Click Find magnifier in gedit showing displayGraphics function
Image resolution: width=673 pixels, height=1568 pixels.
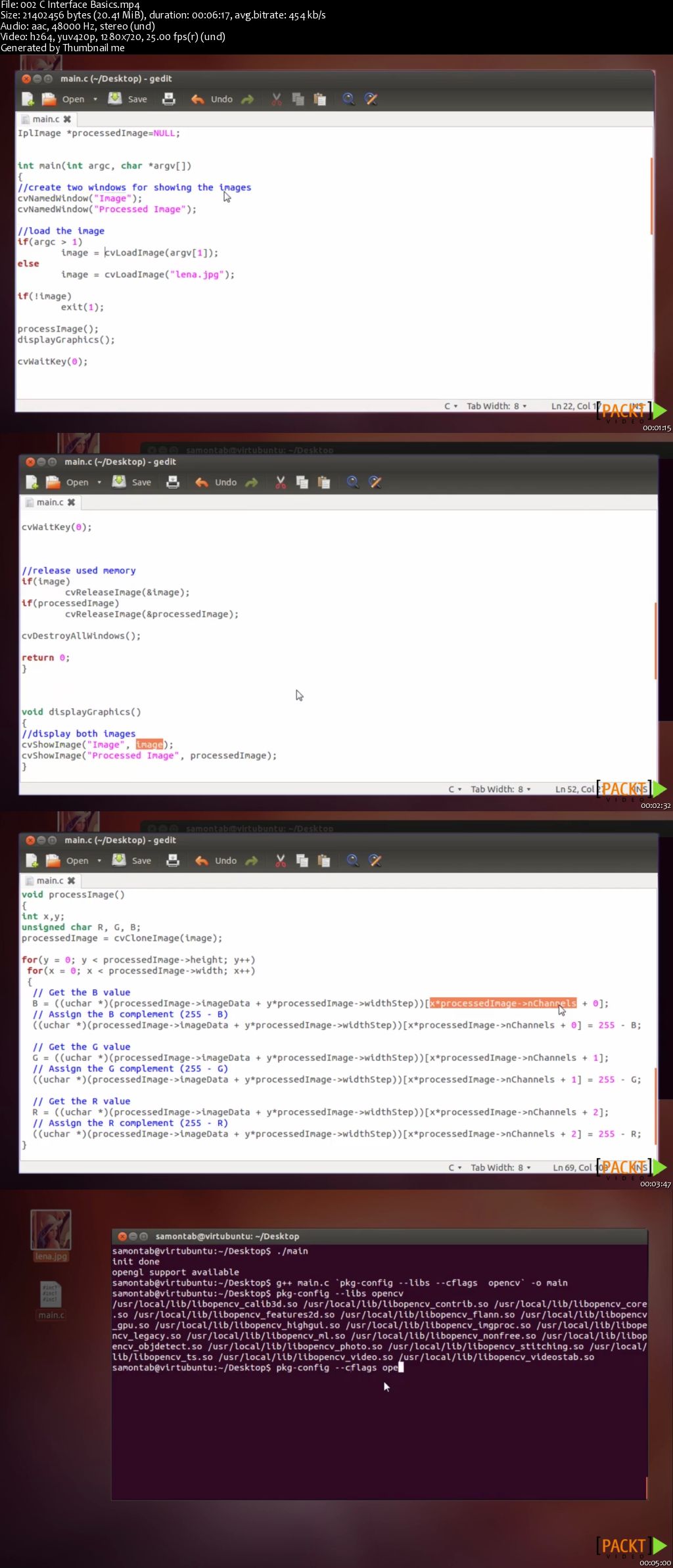click(352, 482)
